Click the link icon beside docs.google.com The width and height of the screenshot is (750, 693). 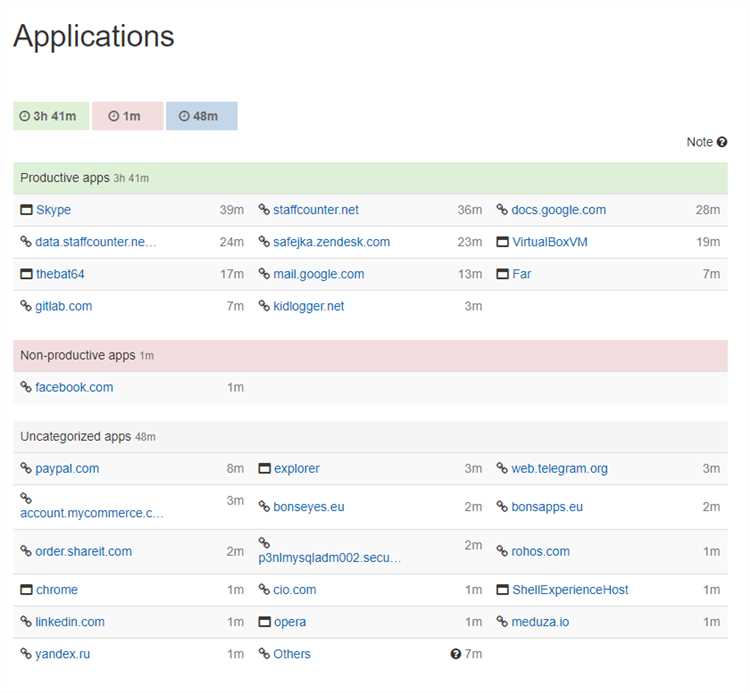click(502, 209)
